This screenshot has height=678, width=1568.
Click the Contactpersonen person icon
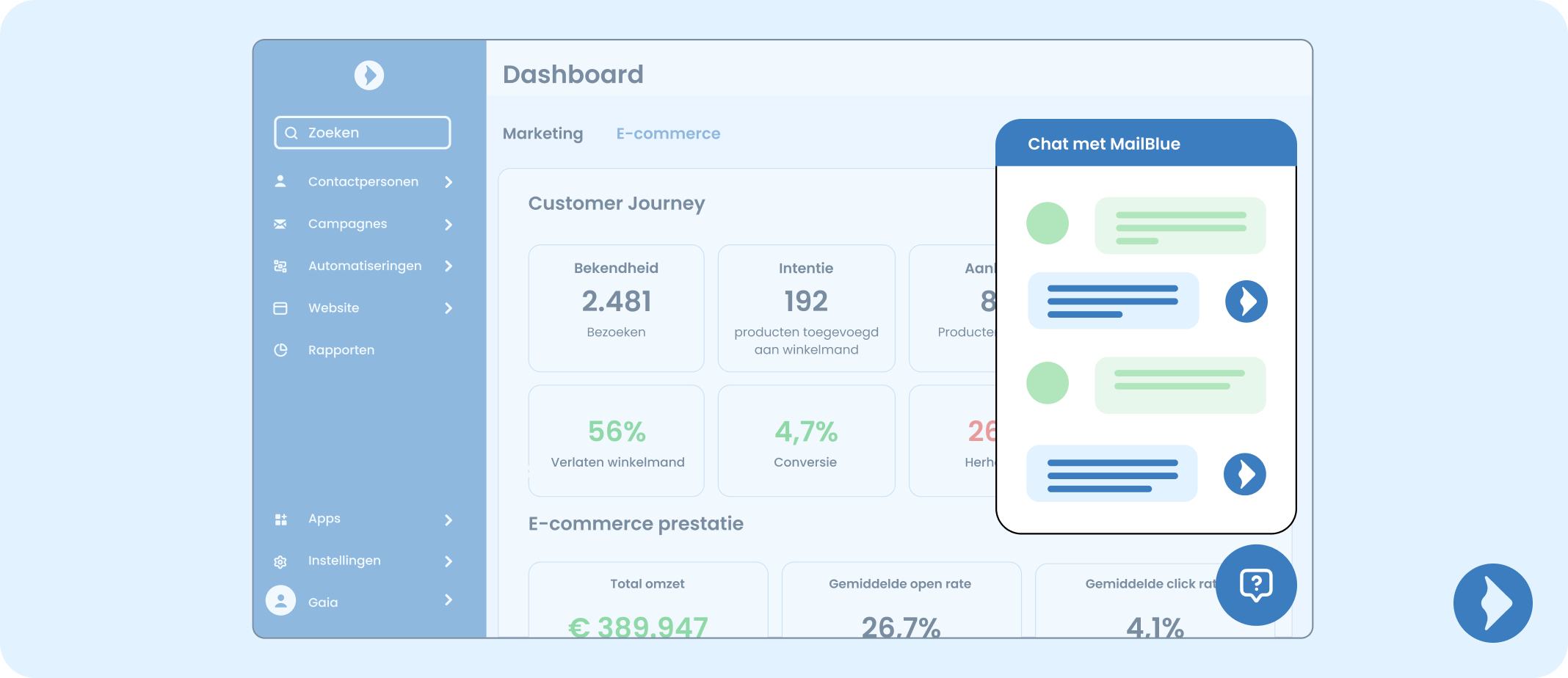click(280, 181)
